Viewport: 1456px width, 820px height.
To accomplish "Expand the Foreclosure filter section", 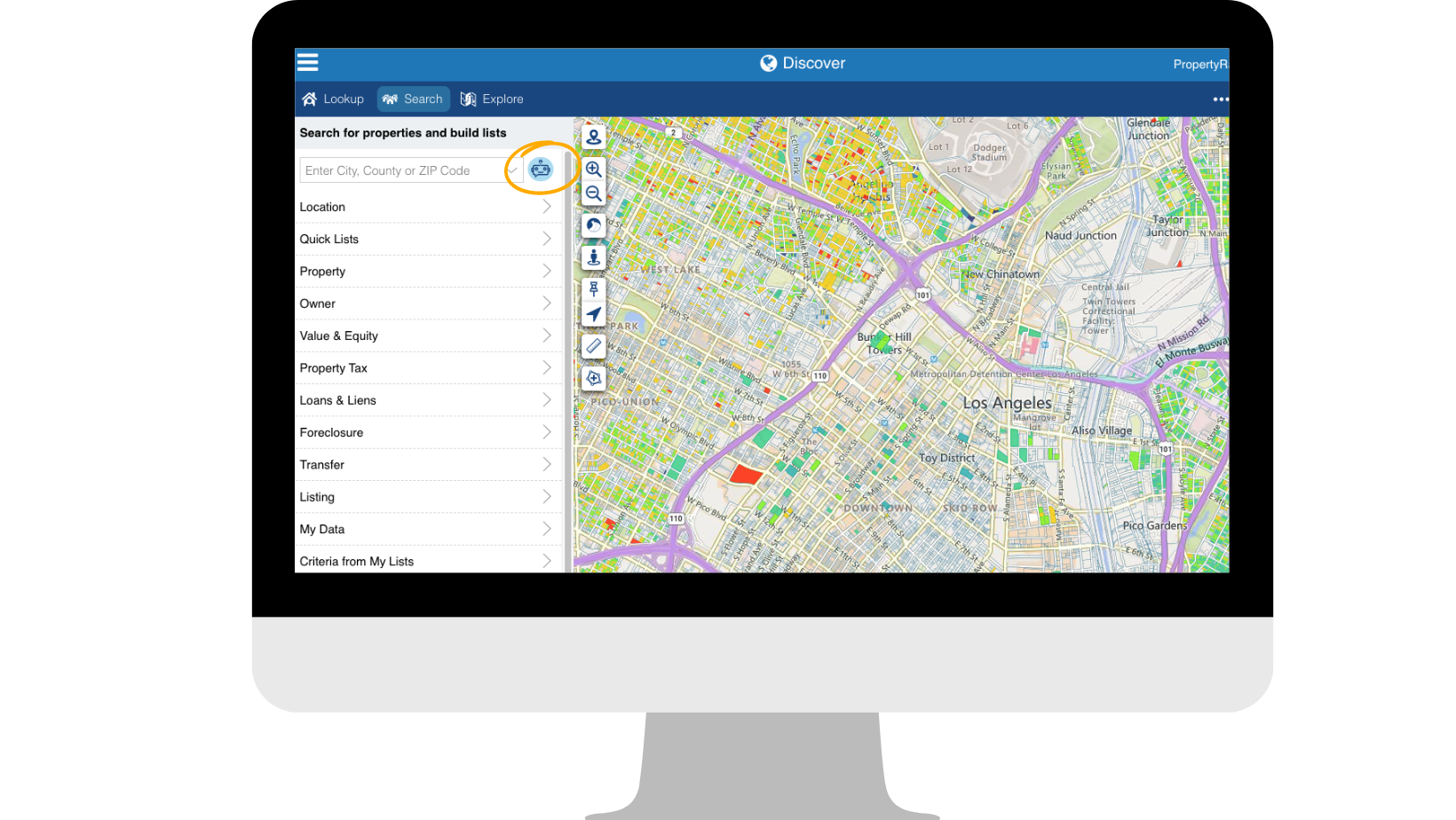I will 428,432.
